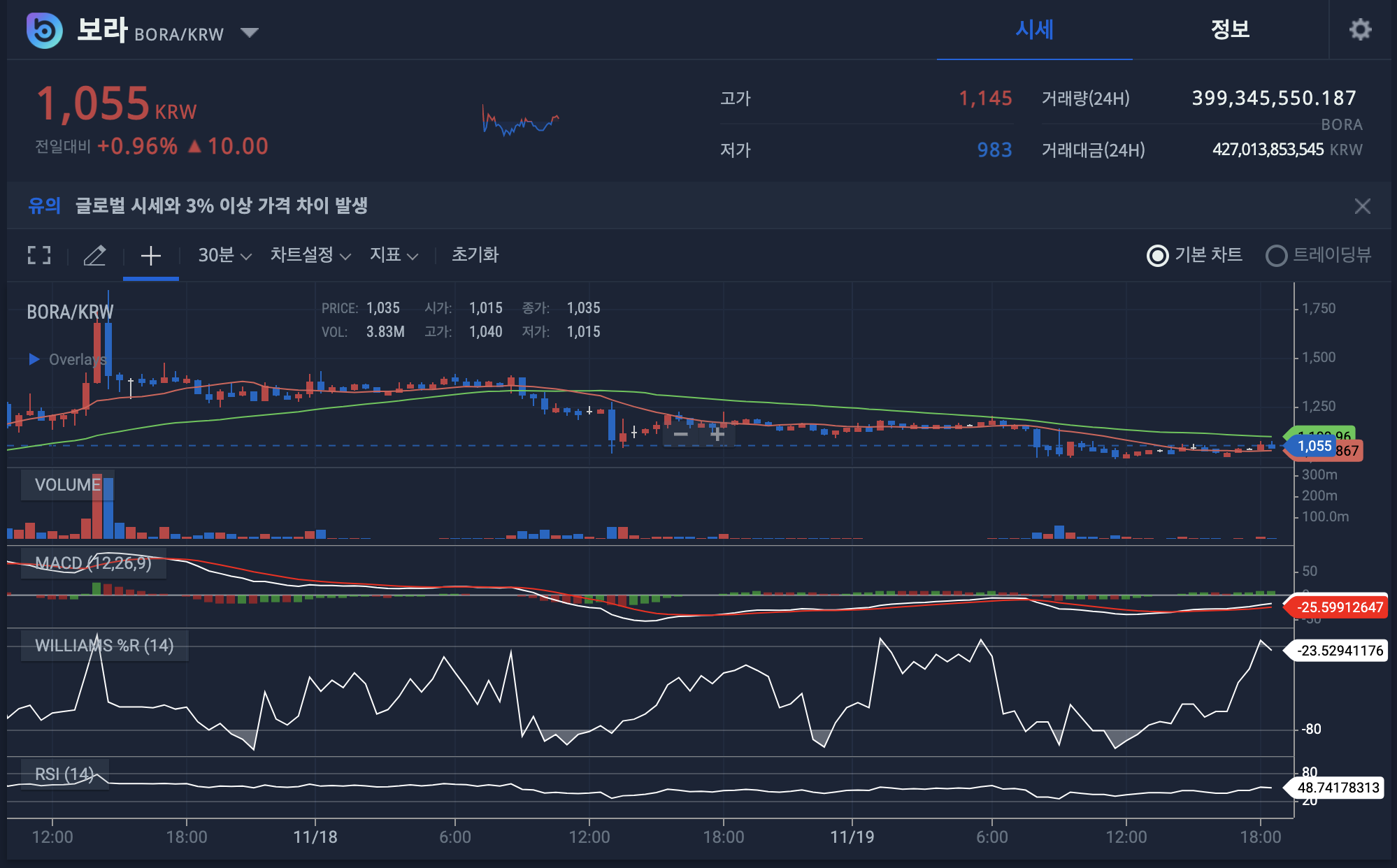This screenshot has width=1397, height=868.
Task: Click the MACD (12,26,9) indicator label
Action: [93, 563]
